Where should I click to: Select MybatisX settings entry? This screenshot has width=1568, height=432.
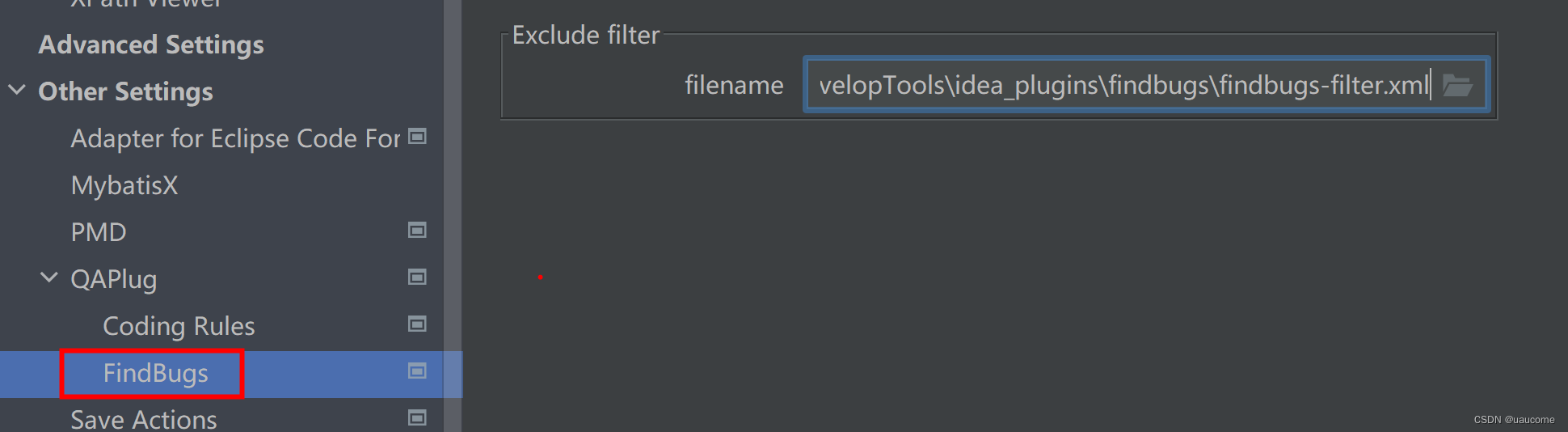pos(124,185)
